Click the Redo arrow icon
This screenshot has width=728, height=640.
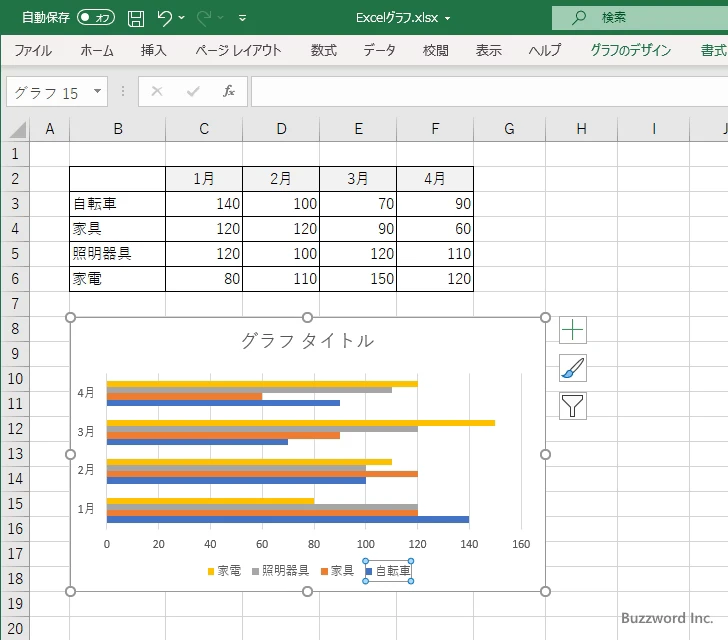pos(204,18)
